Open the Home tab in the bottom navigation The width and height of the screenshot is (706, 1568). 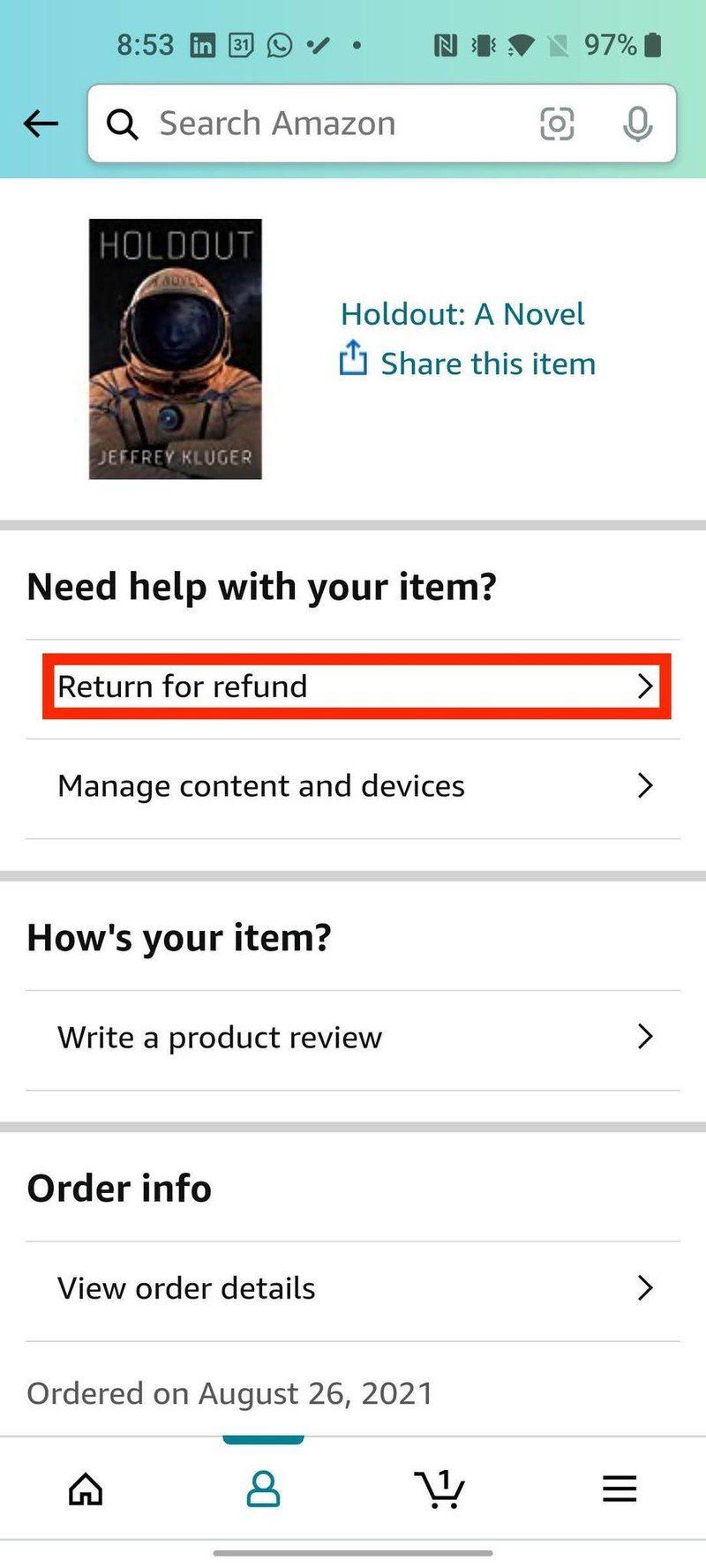(x=85, y=1489)
